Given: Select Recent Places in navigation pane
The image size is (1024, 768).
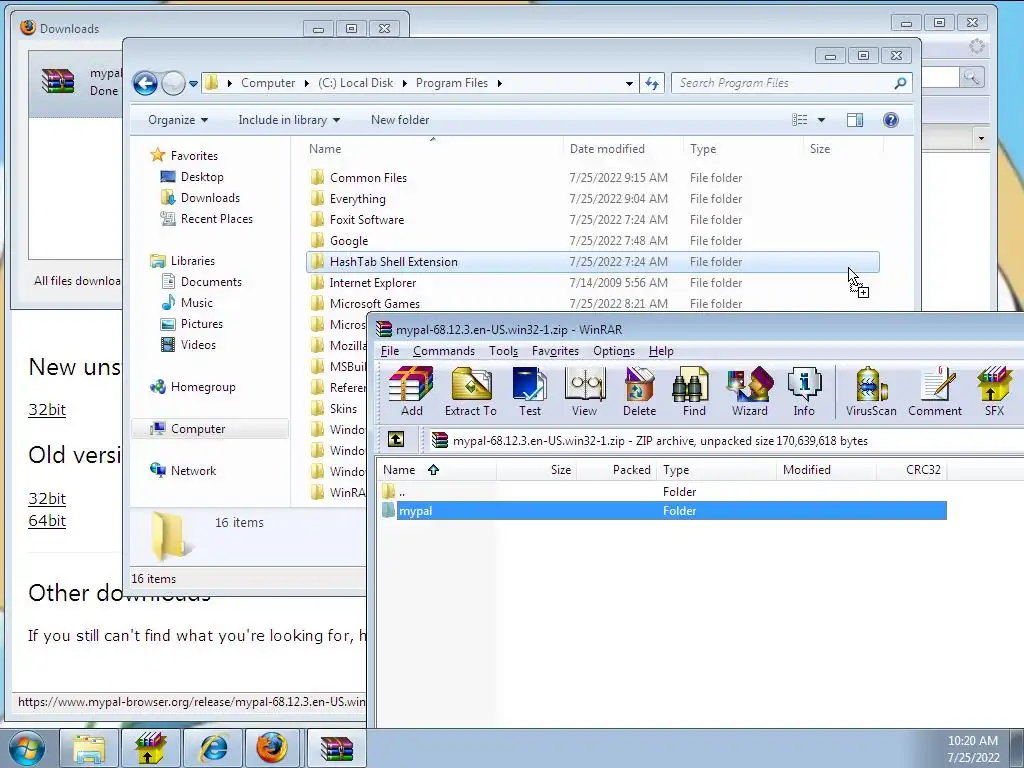Looking at the screenshot, I should click(216, 219).
